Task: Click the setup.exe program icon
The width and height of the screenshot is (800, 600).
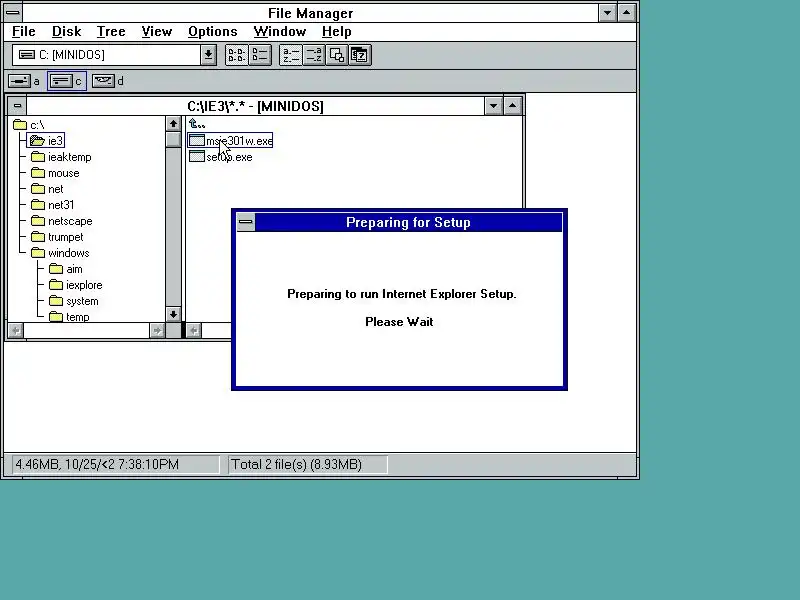Action: coord(197,156)
